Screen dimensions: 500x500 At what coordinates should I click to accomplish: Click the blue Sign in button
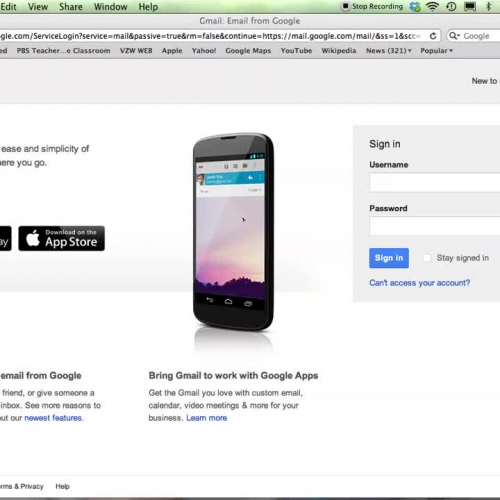click(389, 258)
